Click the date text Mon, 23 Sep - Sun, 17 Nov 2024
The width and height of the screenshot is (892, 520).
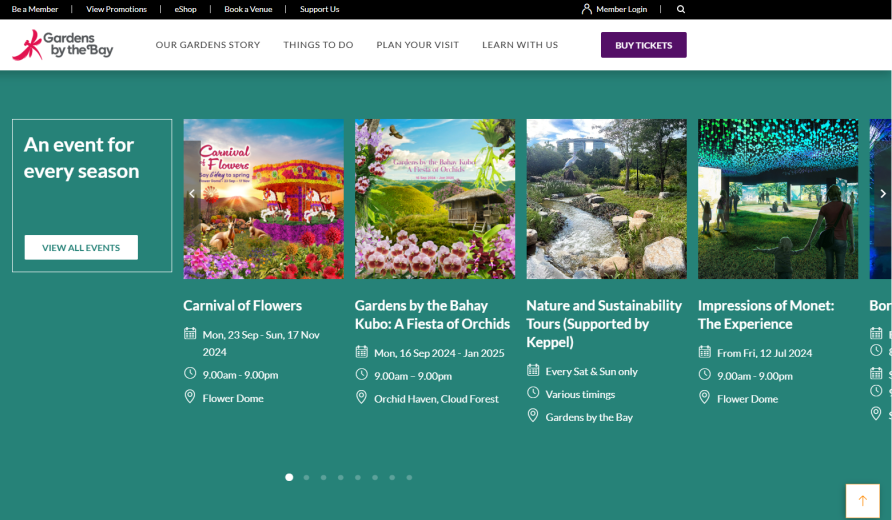261,343
